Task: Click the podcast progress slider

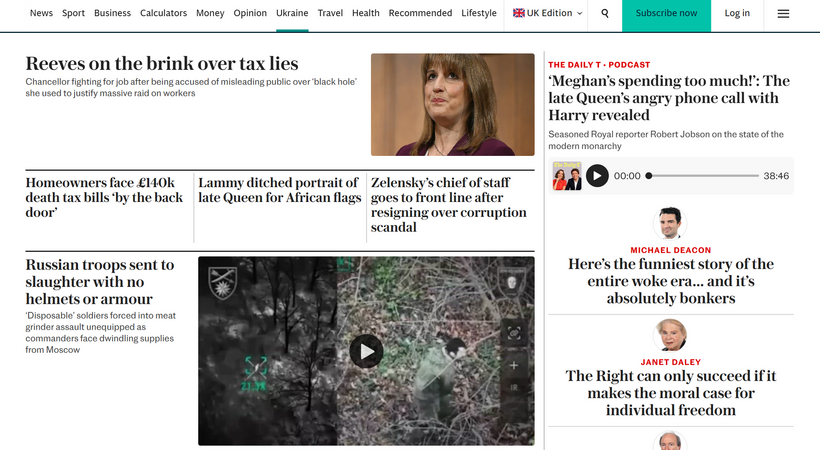Action: 703,176
